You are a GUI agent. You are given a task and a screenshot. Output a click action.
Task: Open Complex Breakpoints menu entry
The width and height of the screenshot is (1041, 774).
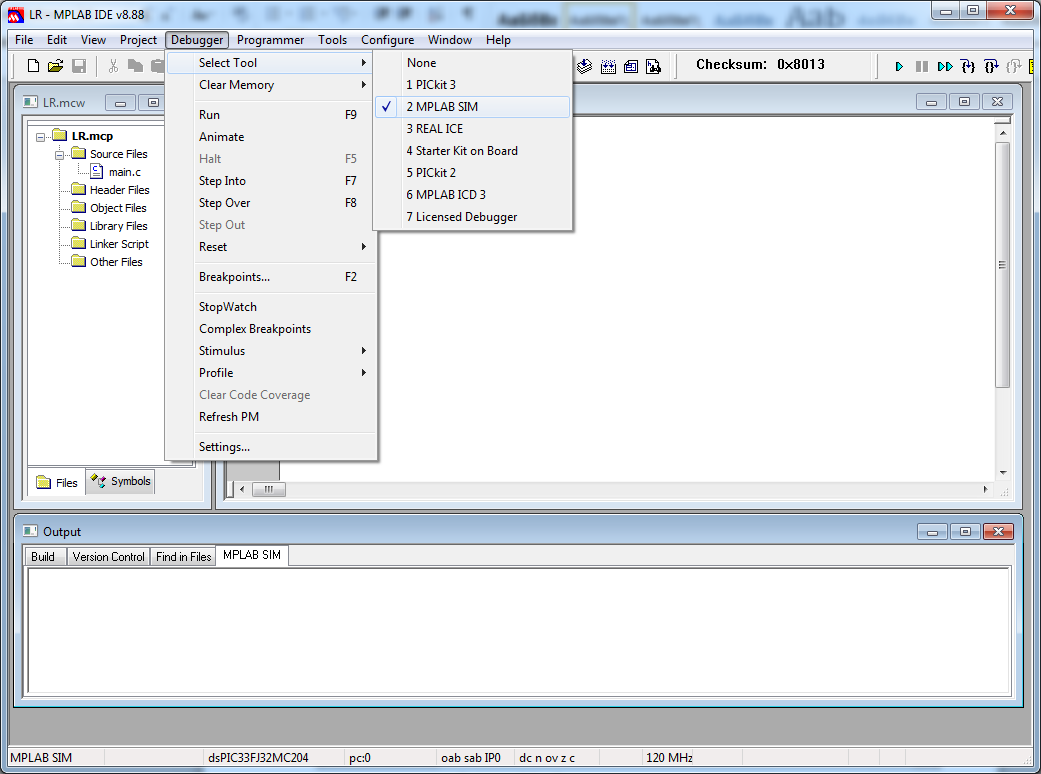pyautogui.click(x=271, y=329)
